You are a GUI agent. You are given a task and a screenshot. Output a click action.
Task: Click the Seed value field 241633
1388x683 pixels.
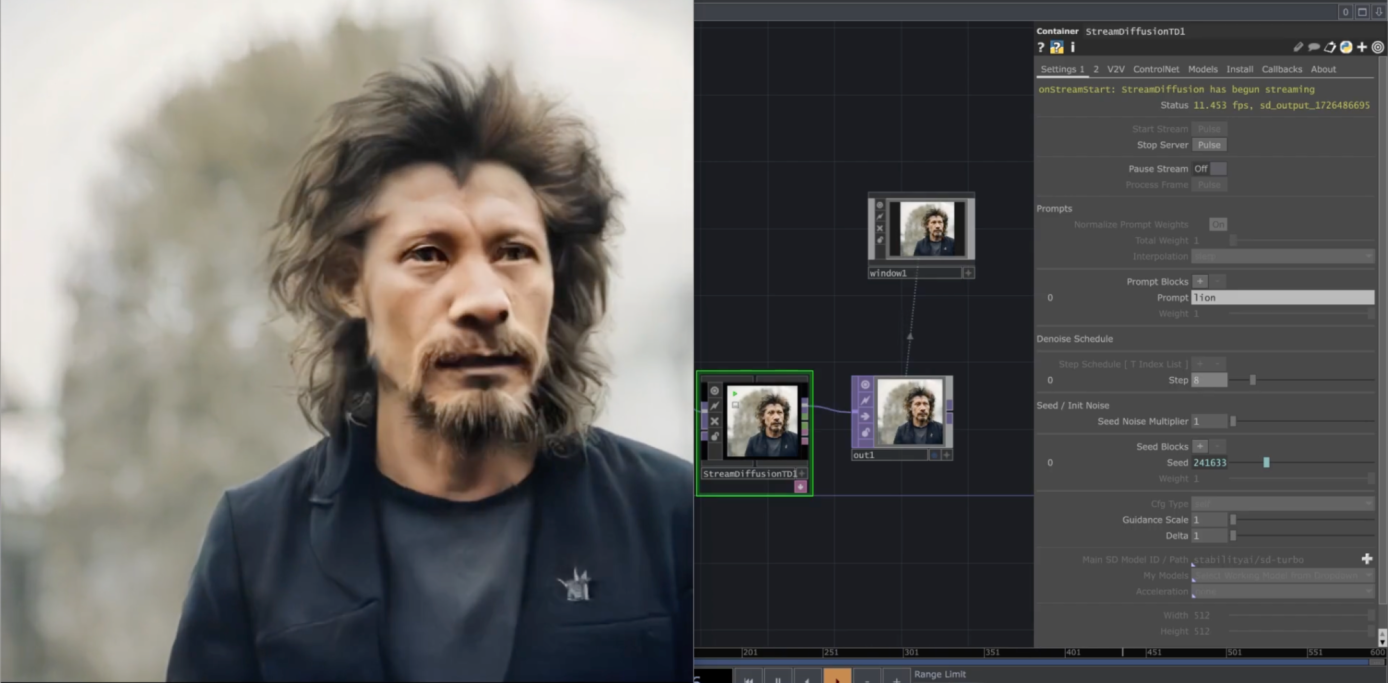(x=1209, y=462)
